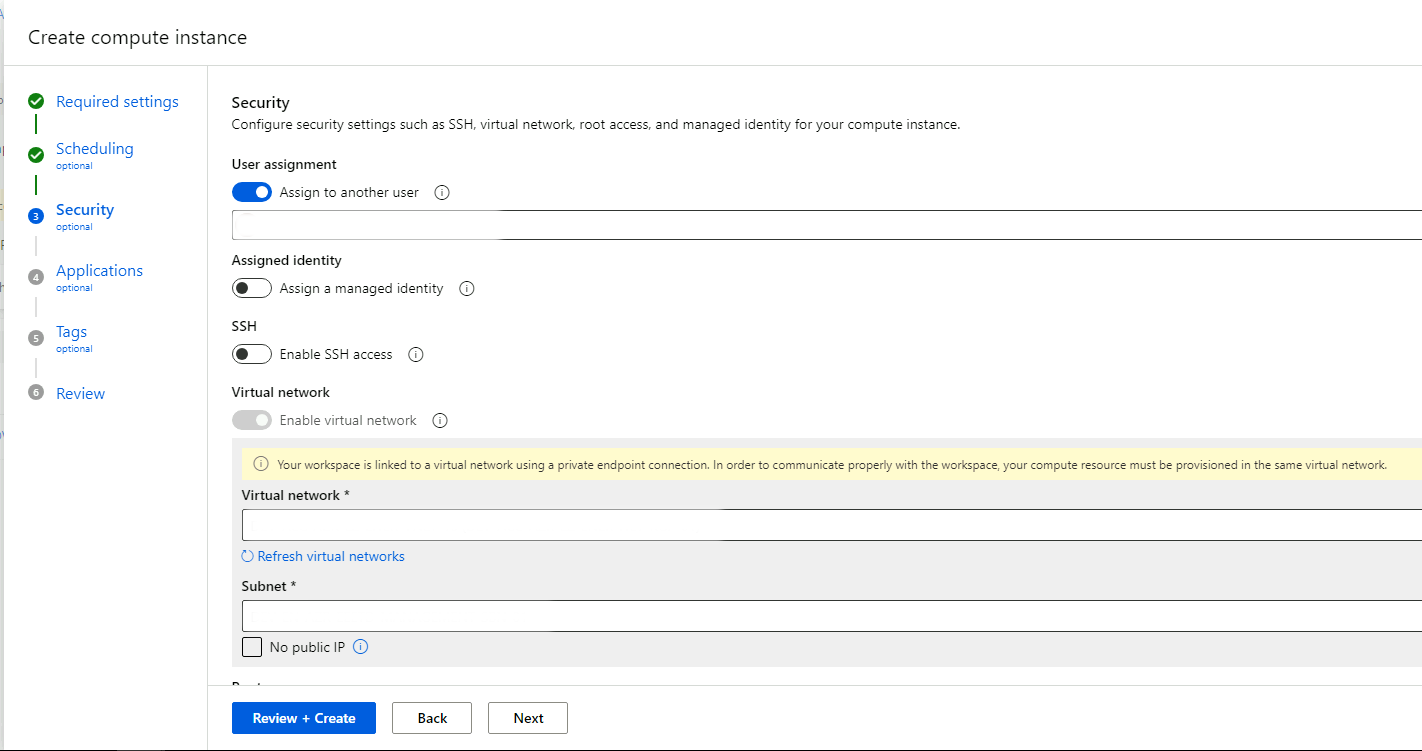Click info icon beside Assign to another user
This screenshot has width=1422, height=751.
click(442, 192)
